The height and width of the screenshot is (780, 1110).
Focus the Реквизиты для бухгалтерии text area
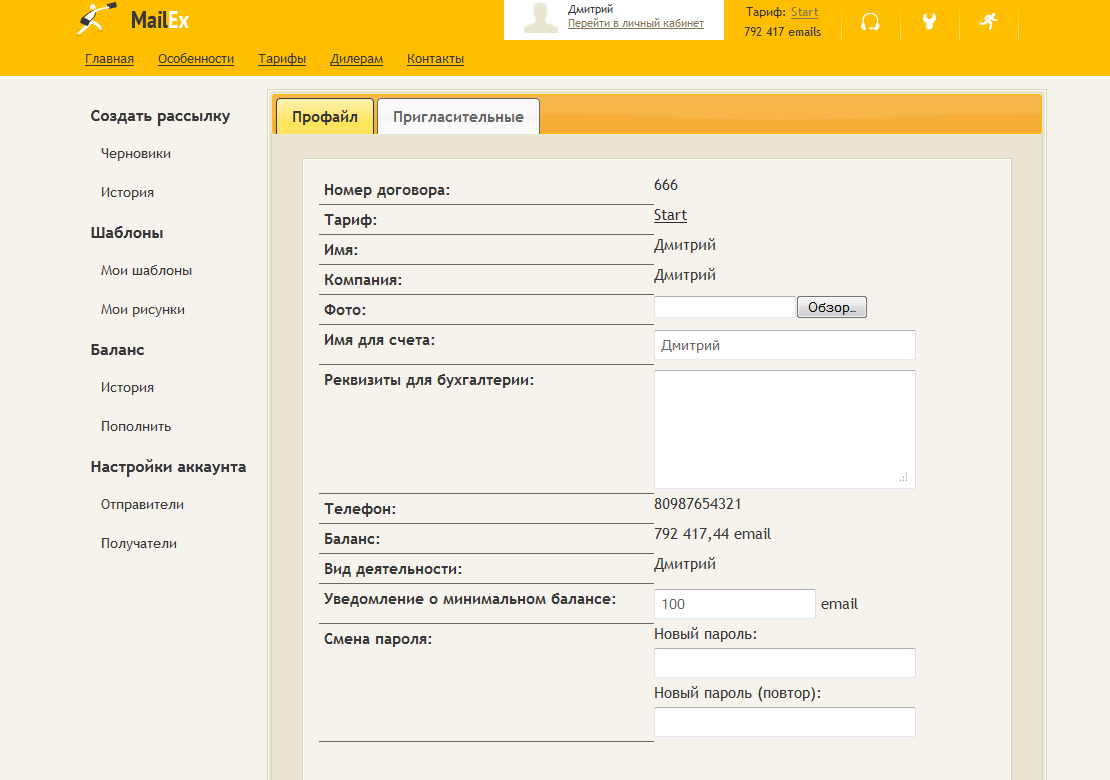784,429
